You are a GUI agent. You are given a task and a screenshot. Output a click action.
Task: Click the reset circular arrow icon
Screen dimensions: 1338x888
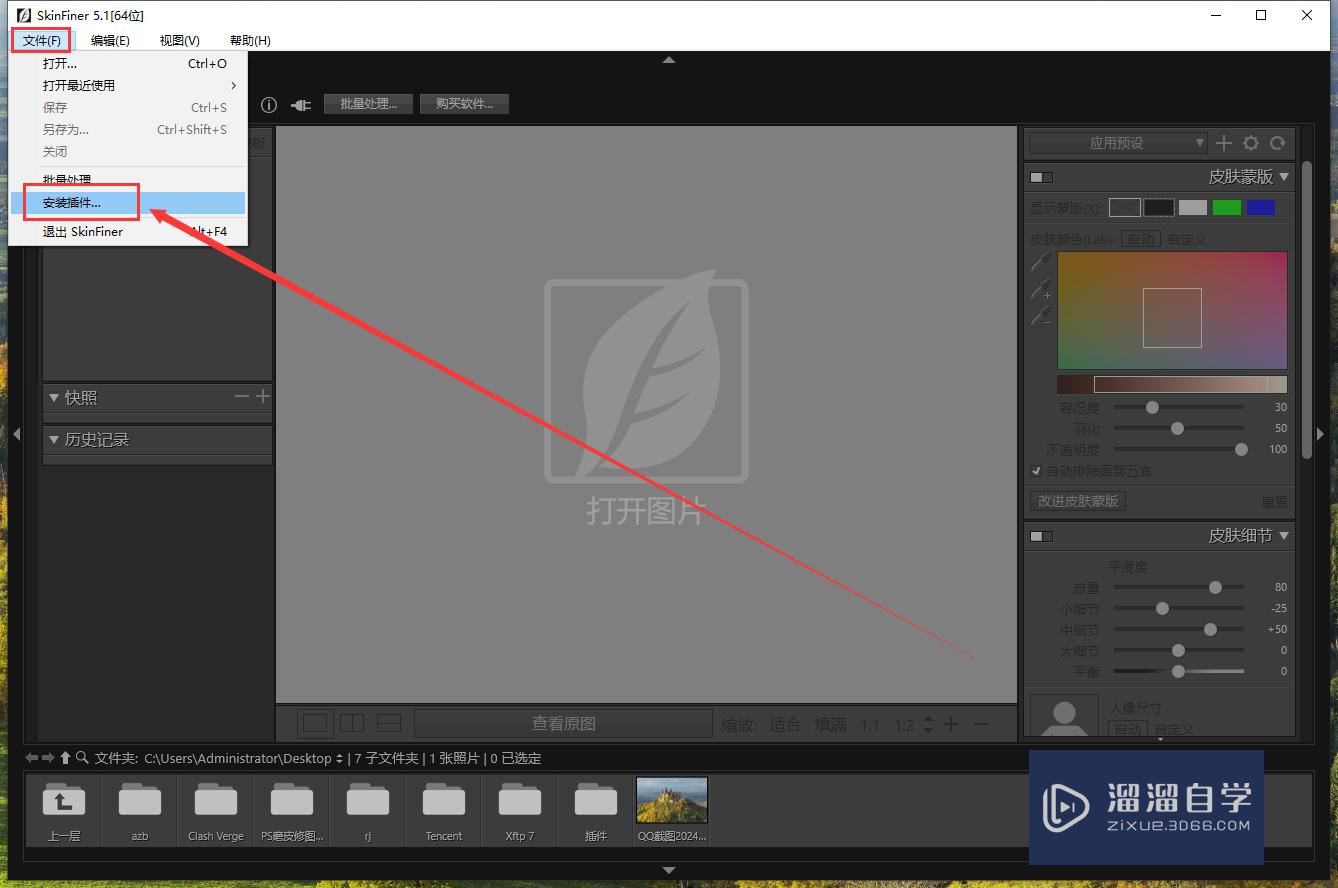[x=1278, y=143]
